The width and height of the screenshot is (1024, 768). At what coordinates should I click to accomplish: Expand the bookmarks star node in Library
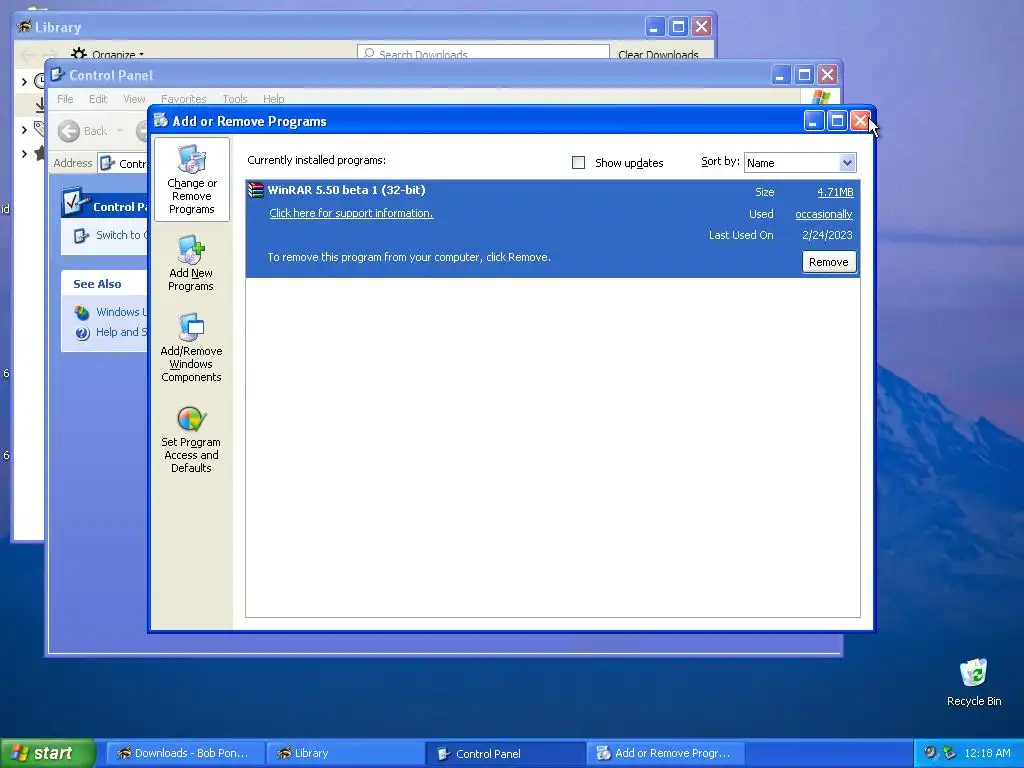[24, 154]
